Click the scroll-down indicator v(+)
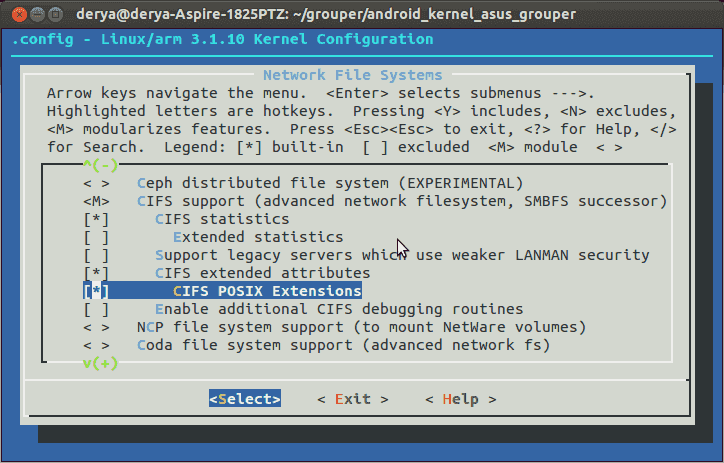724x463 pixels. click(100, 363)
